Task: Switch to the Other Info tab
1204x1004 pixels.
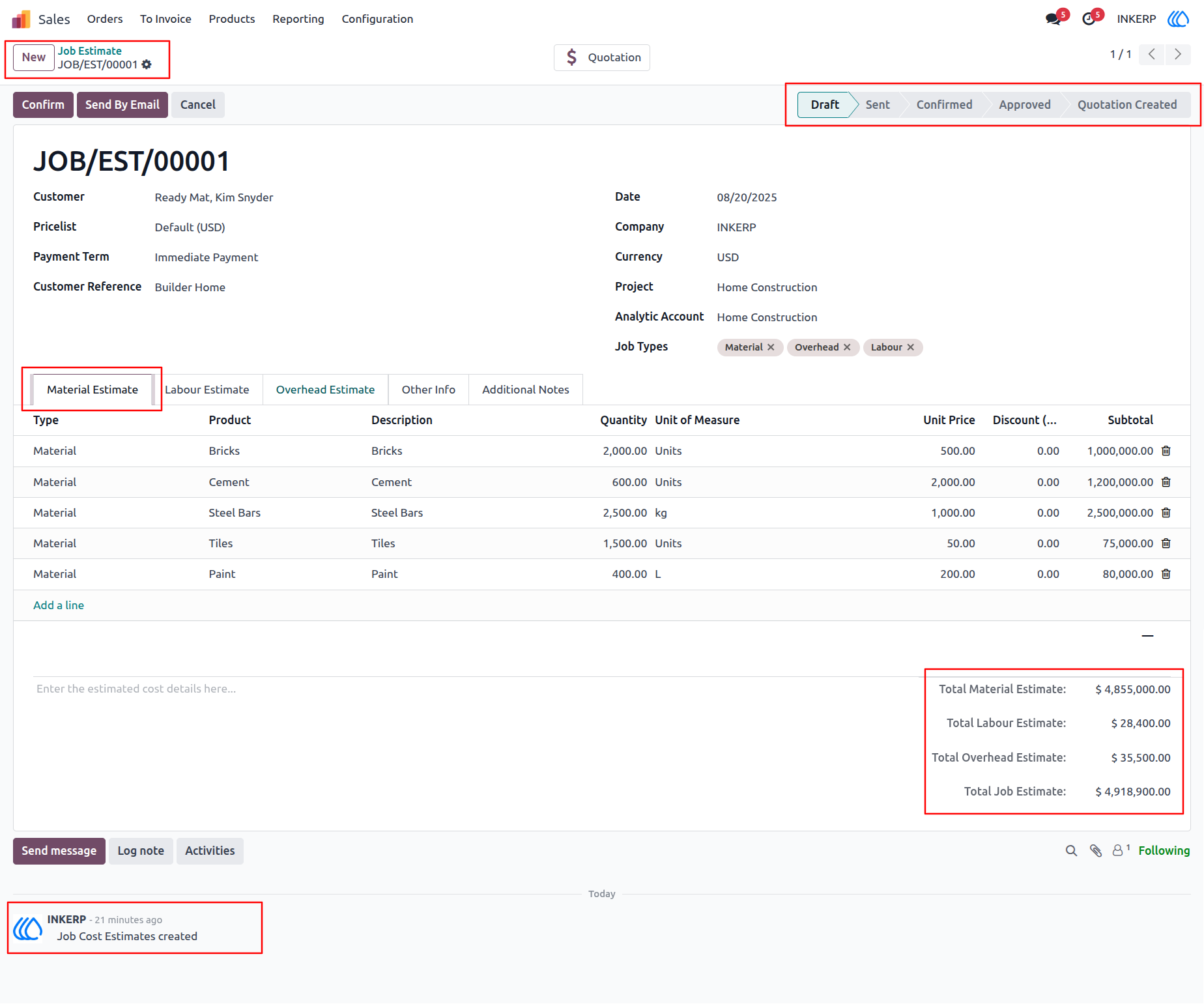Action: click(x=428, y=390)
